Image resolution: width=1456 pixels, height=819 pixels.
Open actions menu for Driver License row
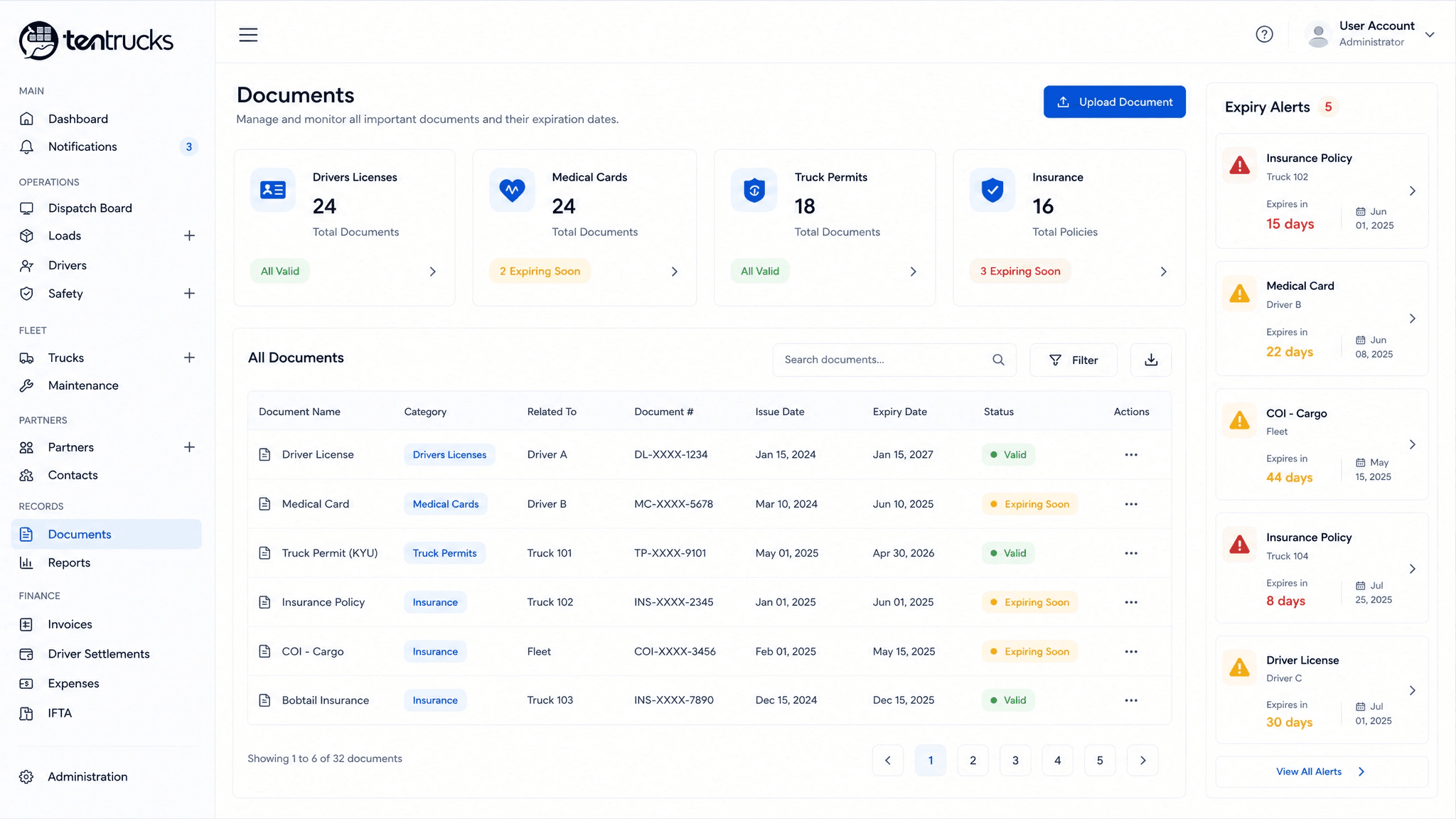coord(1131,454)
